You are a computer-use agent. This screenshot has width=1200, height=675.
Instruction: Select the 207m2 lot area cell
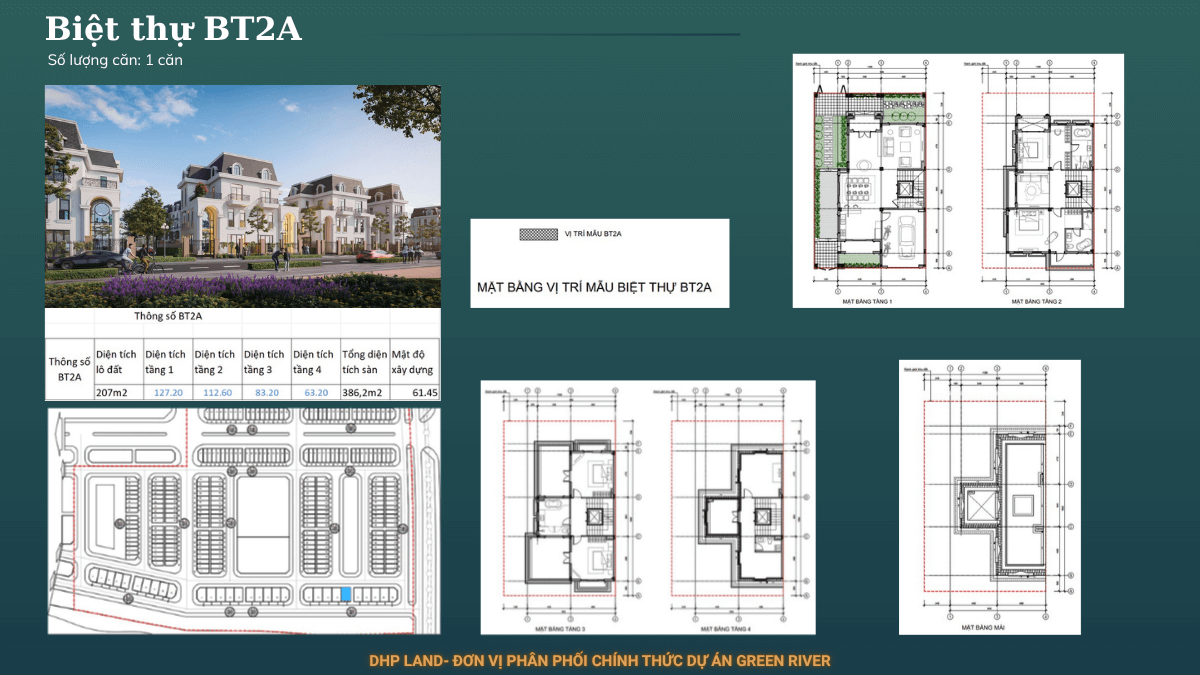pyautogui.click(x=110, y=393)
